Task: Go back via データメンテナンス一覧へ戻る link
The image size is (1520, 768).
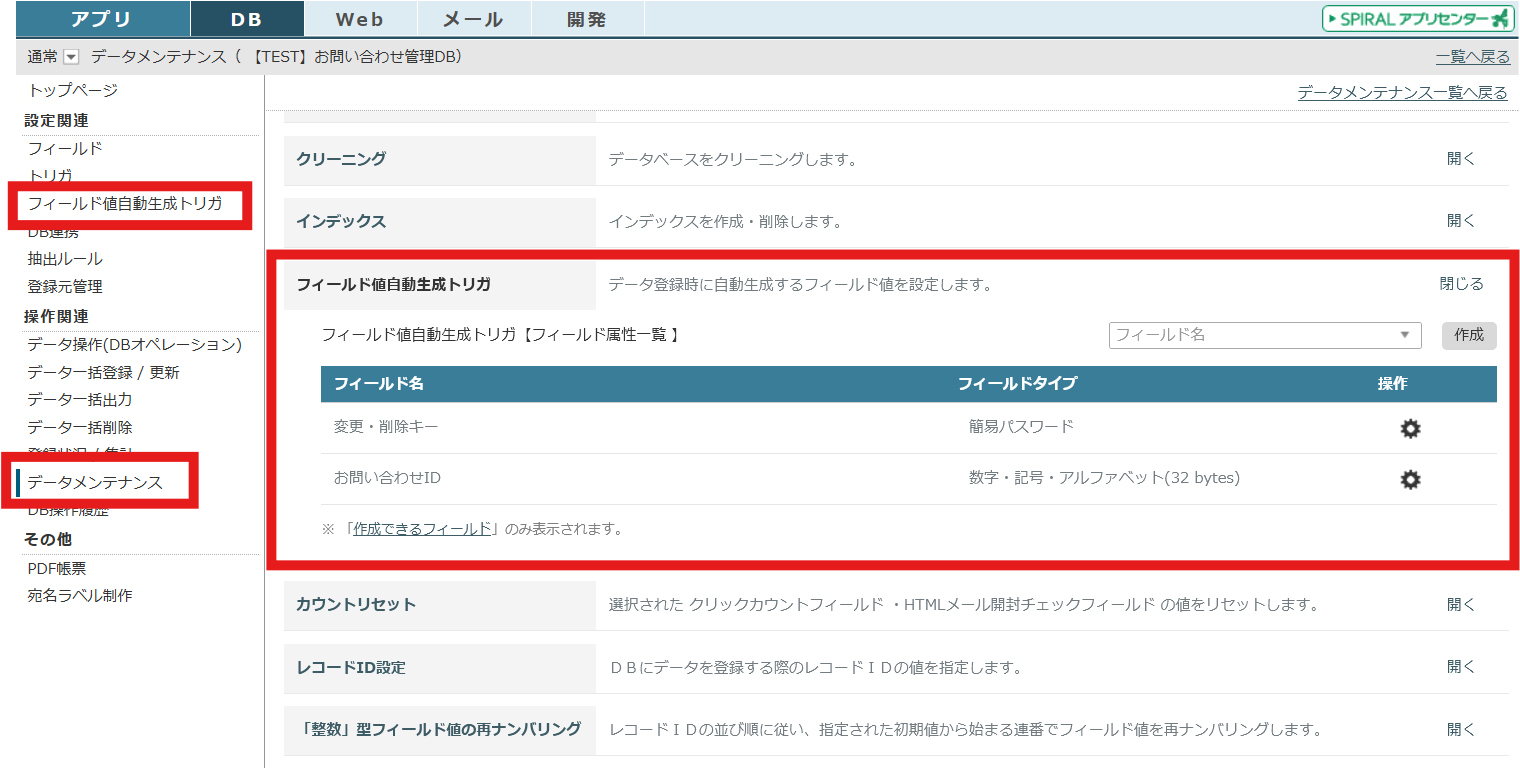Action: (1402, 93)
